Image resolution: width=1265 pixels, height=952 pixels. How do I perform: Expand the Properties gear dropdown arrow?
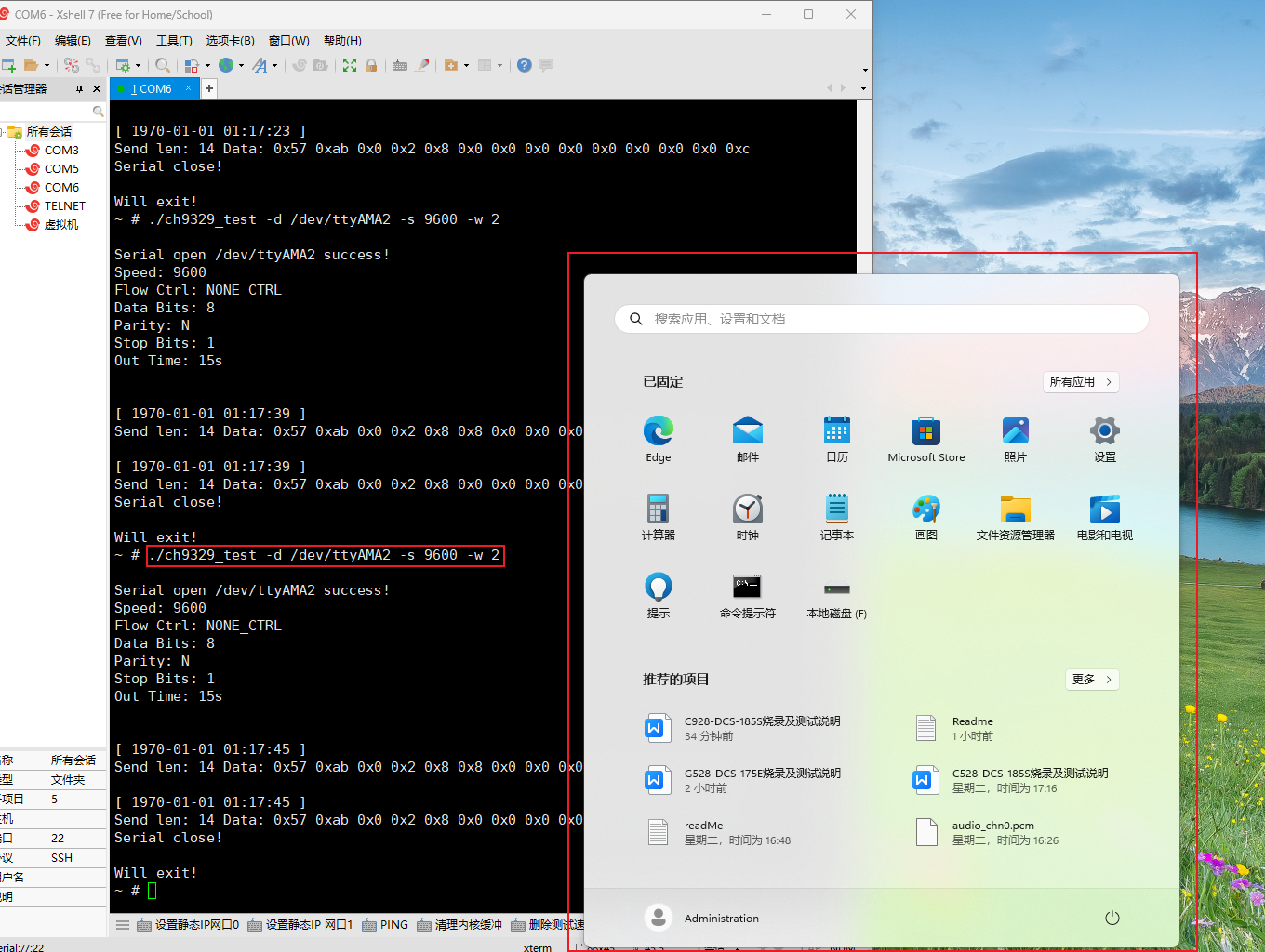(x=139, y=65)
